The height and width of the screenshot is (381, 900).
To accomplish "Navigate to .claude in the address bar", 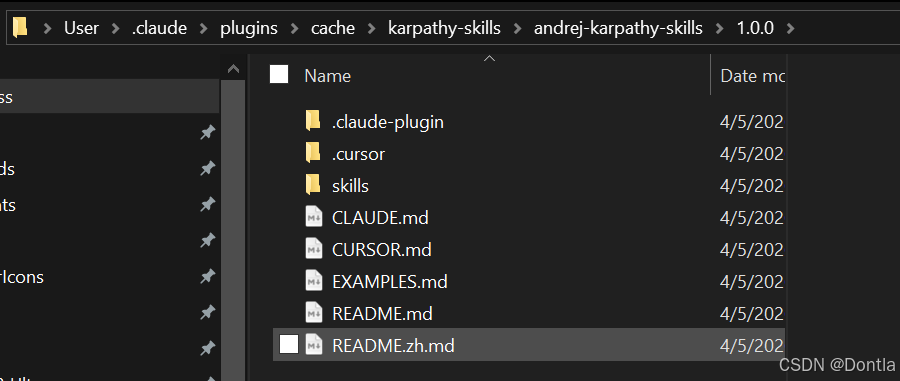I will point(160,28).
